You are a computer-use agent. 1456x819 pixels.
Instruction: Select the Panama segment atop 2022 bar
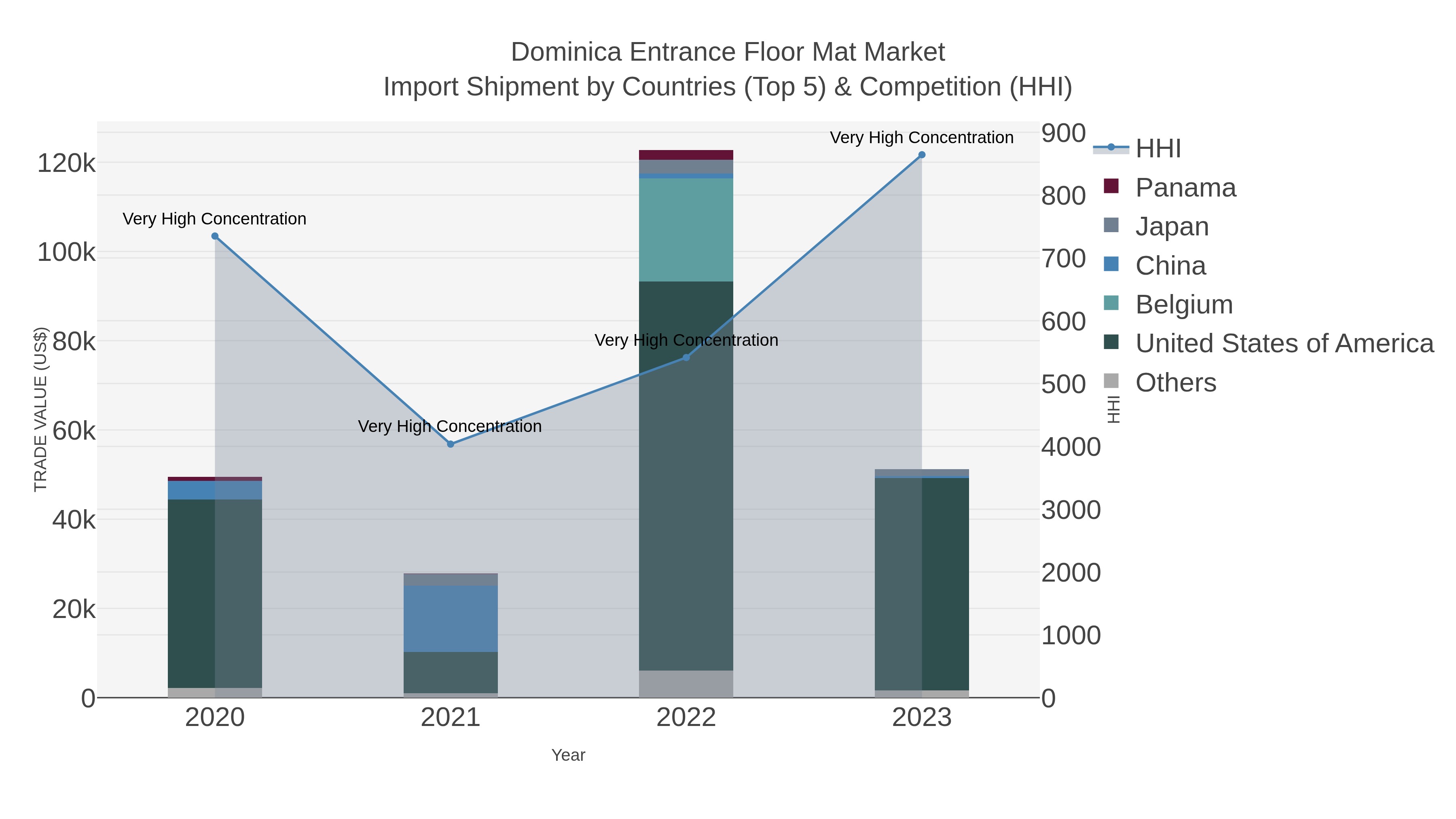[x=686, y=155]
